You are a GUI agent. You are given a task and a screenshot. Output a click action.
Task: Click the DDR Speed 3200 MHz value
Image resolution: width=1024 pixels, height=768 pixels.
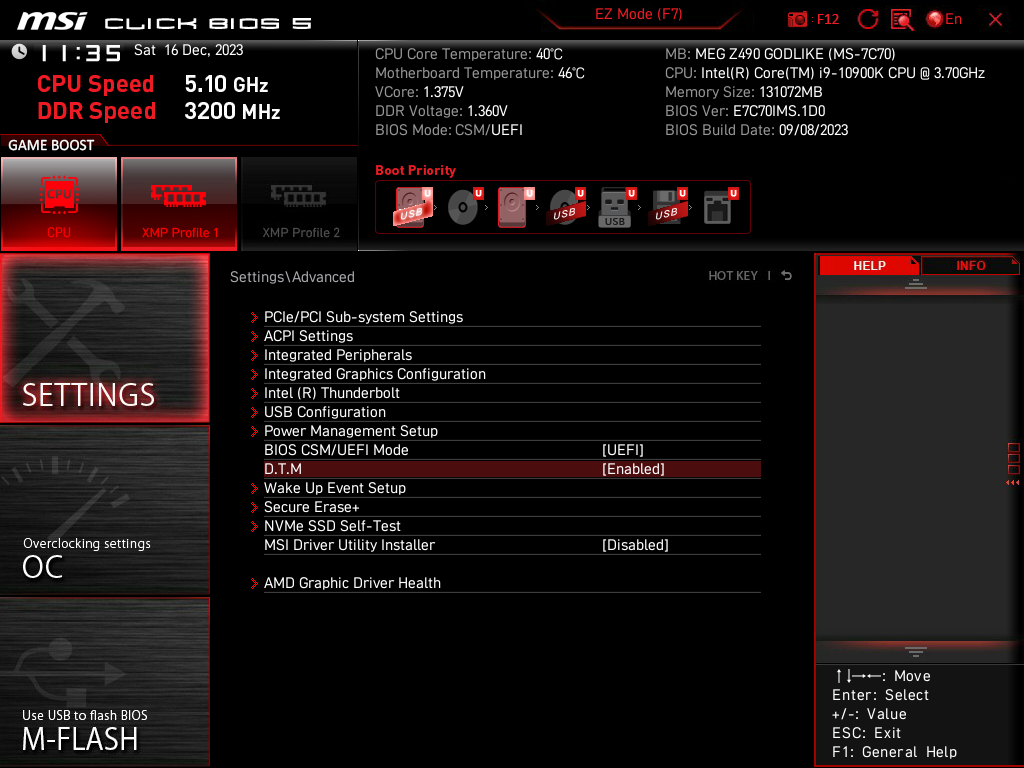[232, 111]
